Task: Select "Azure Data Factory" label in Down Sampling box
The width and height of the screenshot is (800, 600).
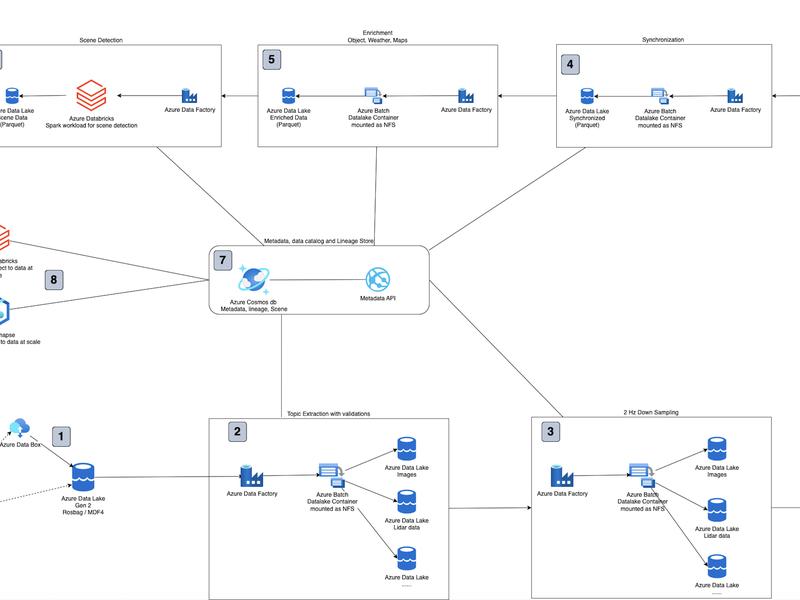Action: (562, 494)
